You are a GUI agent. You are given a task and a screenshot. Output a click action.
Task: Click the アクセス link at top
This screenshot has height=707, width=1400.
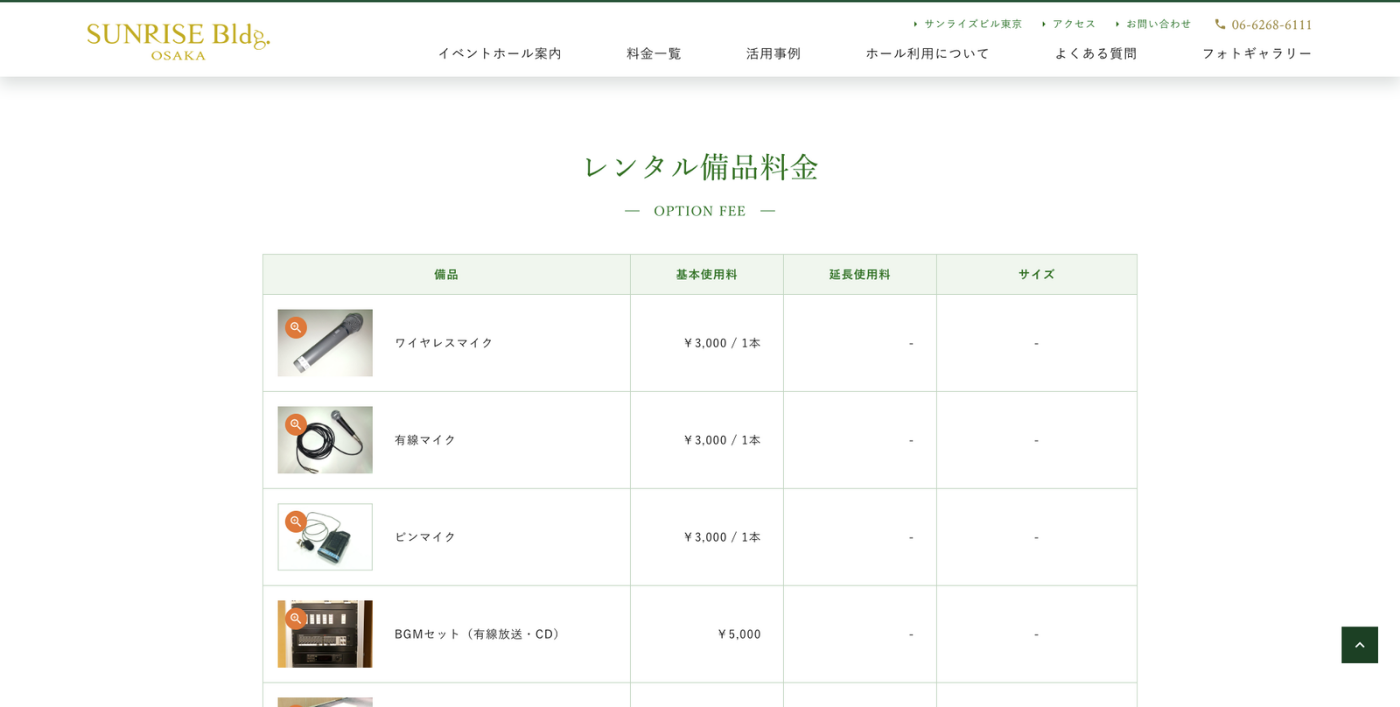(1073, 24)
